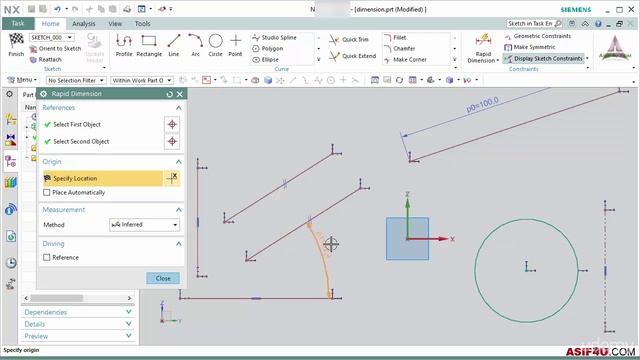Switch to the Tools tab
This screenshot has width=640, height=360.
(142, 24)
